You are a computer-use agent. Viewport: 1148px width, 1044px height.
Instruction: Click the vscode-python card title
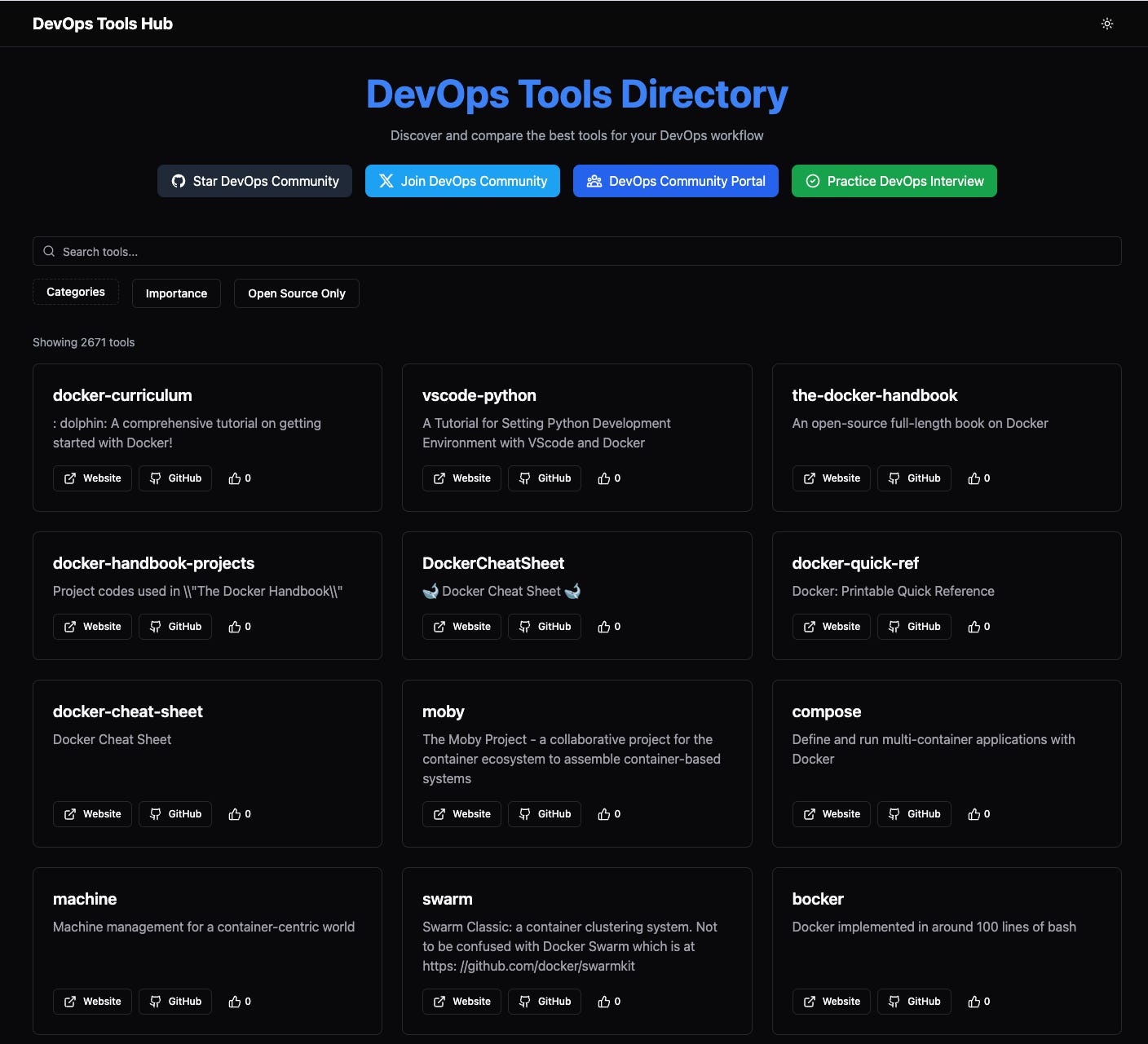click(x=479, y=395)
